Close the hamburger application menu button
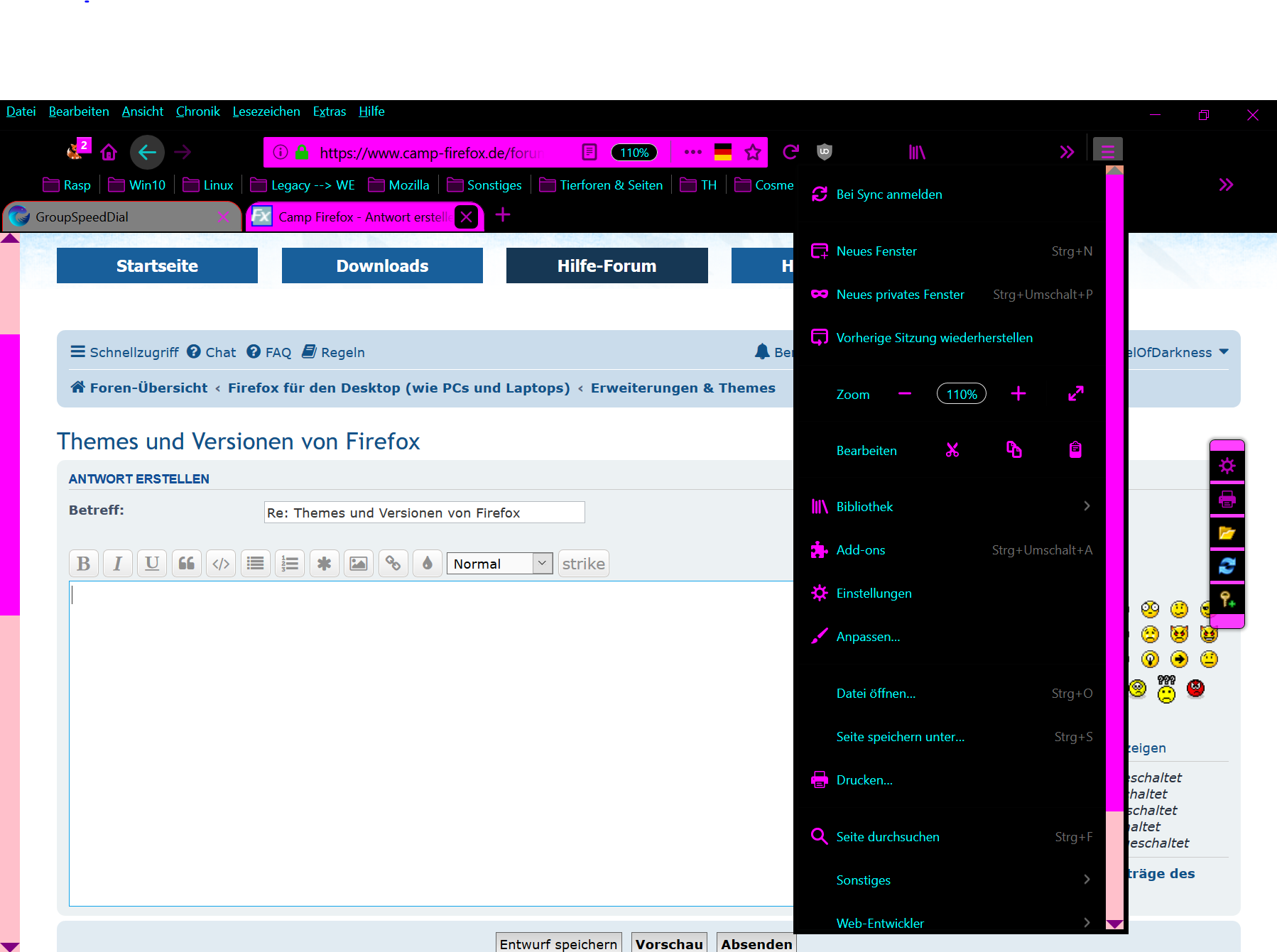 (x=1107, y=151)
